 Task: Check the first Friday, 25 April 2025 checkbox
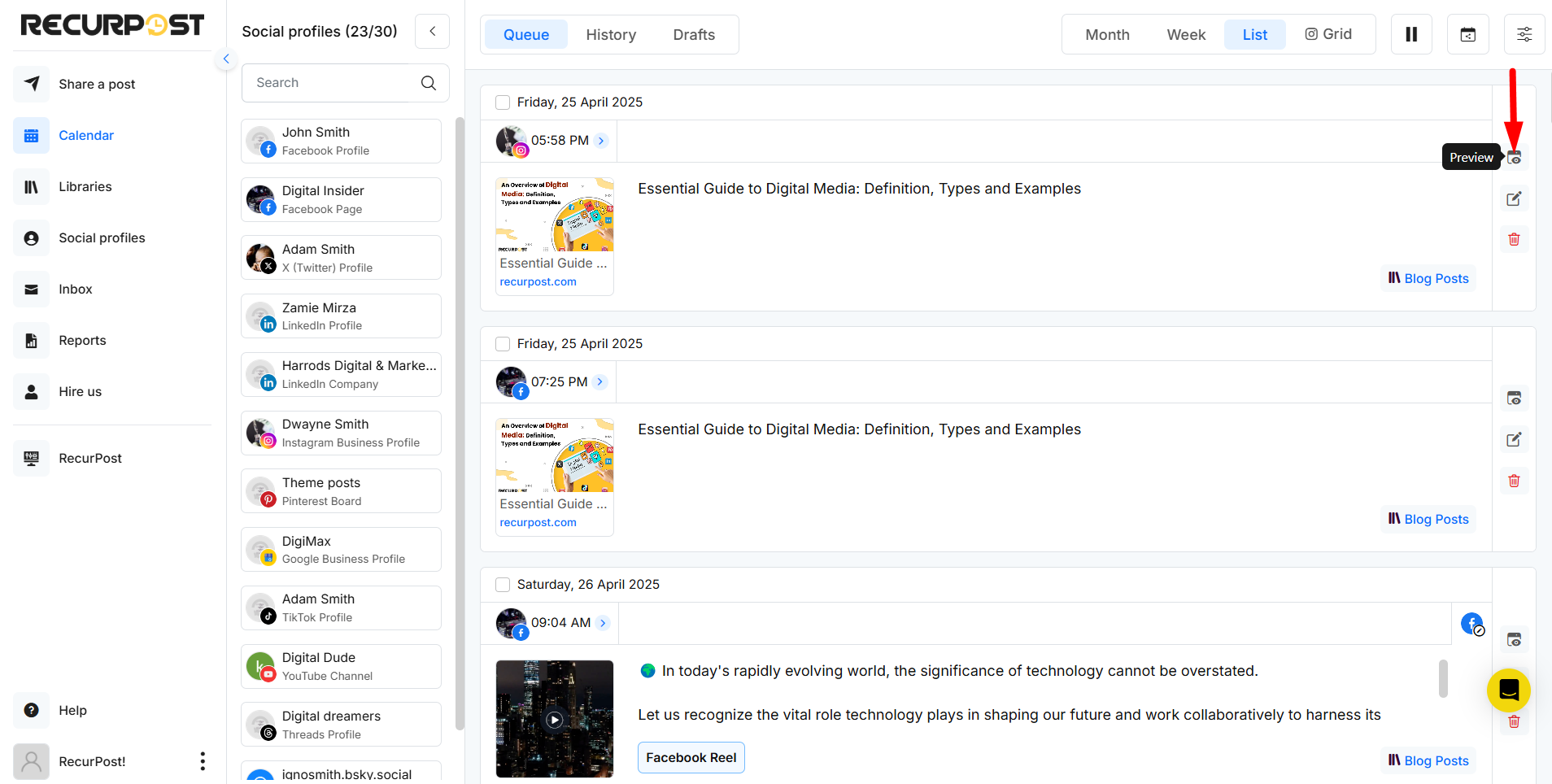tap(503, 102)
